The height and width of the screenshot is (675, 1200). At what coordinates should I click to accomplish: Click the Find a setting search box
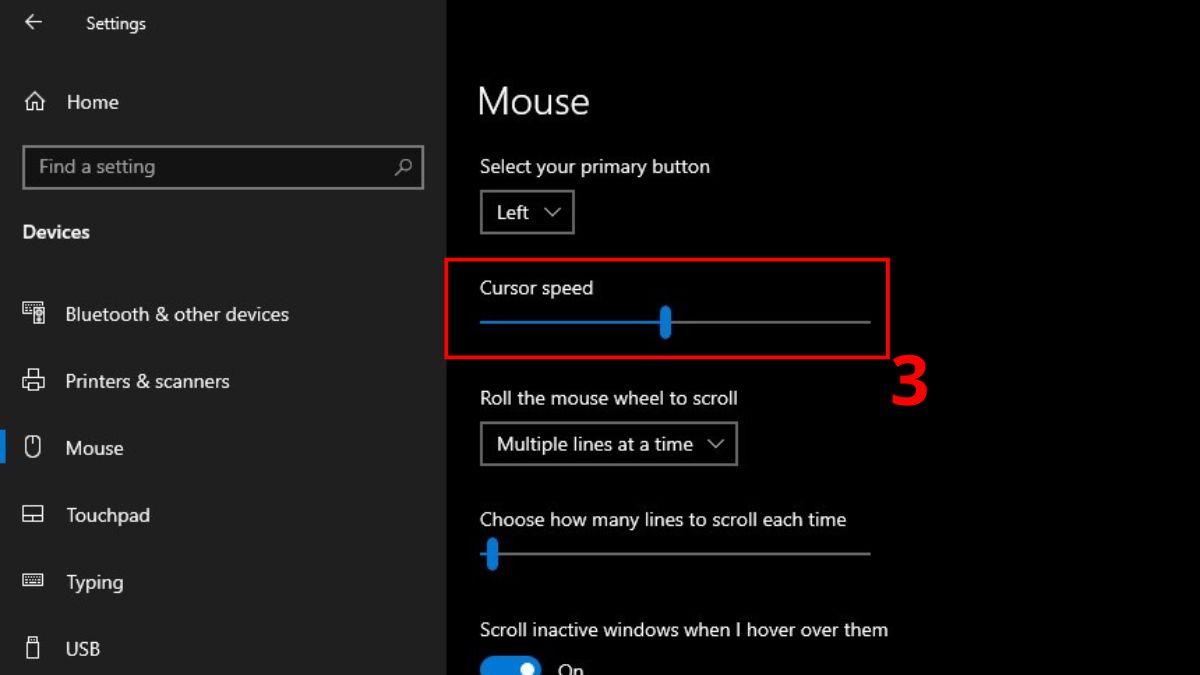tap(210, 167)
